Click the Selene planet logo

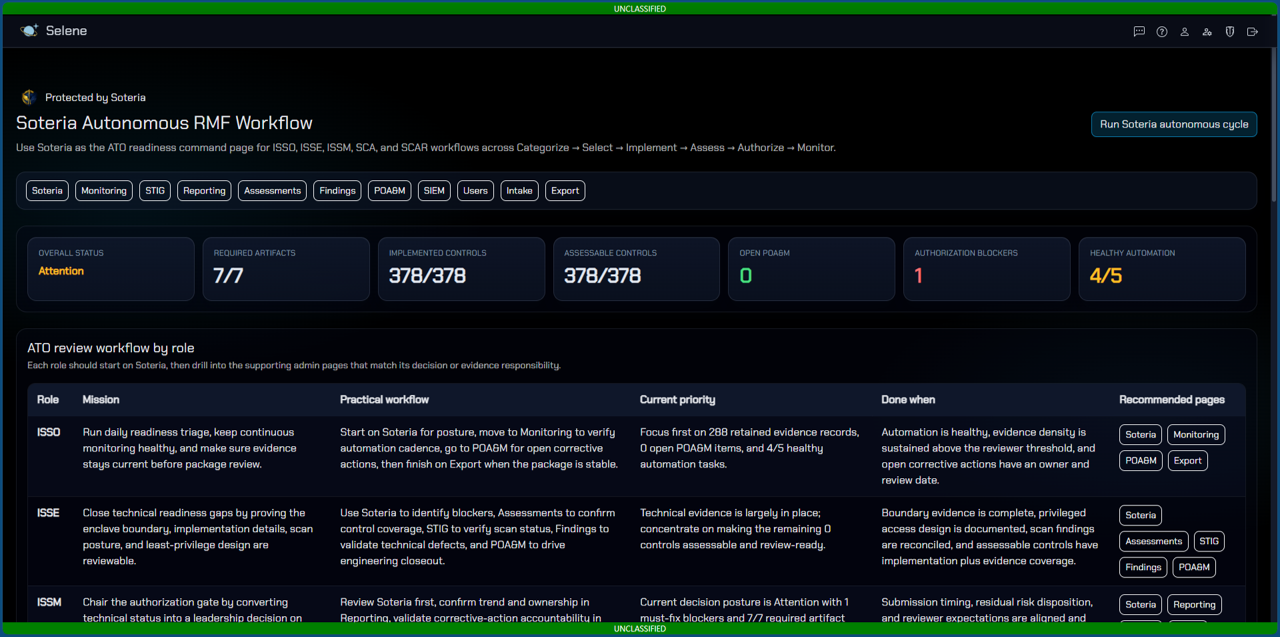pos(29,31)
